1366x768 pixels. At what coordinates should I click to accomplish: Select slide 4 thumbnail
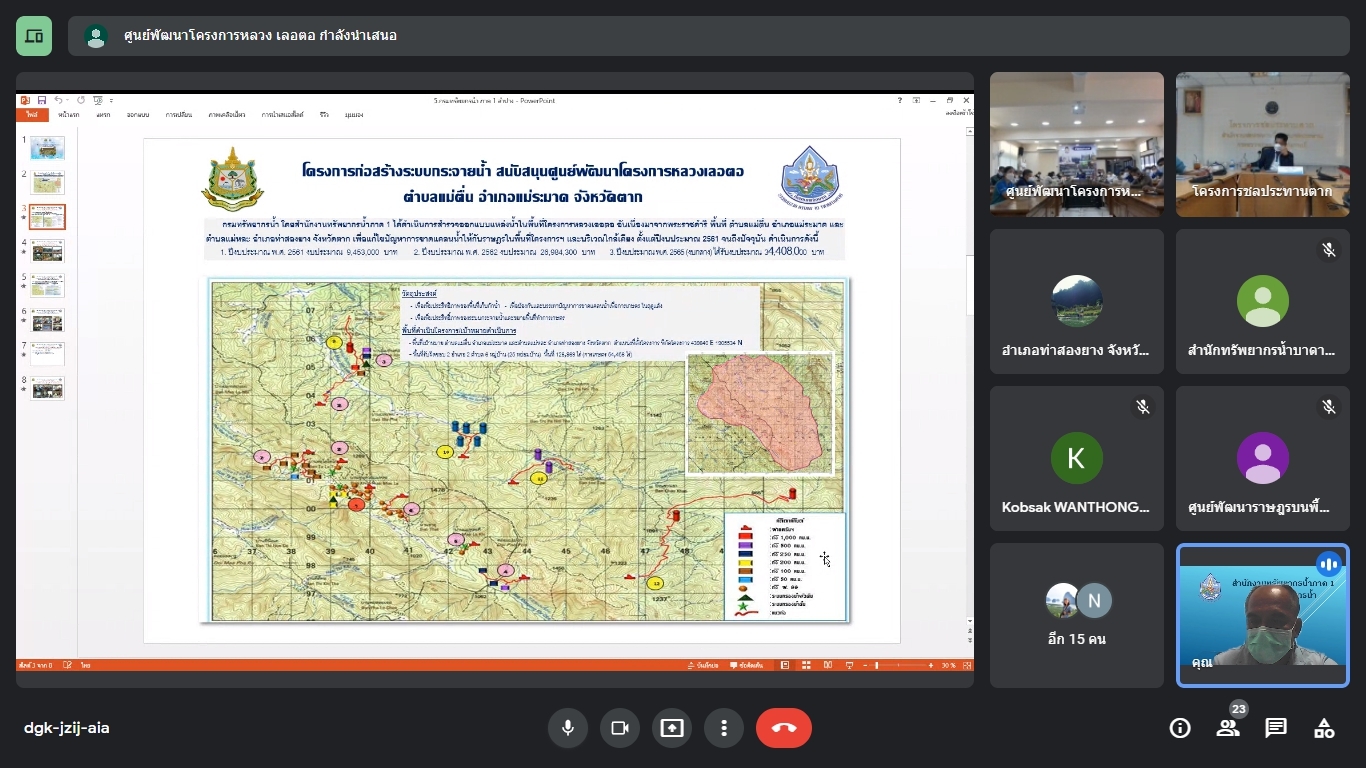click(47, 250)
